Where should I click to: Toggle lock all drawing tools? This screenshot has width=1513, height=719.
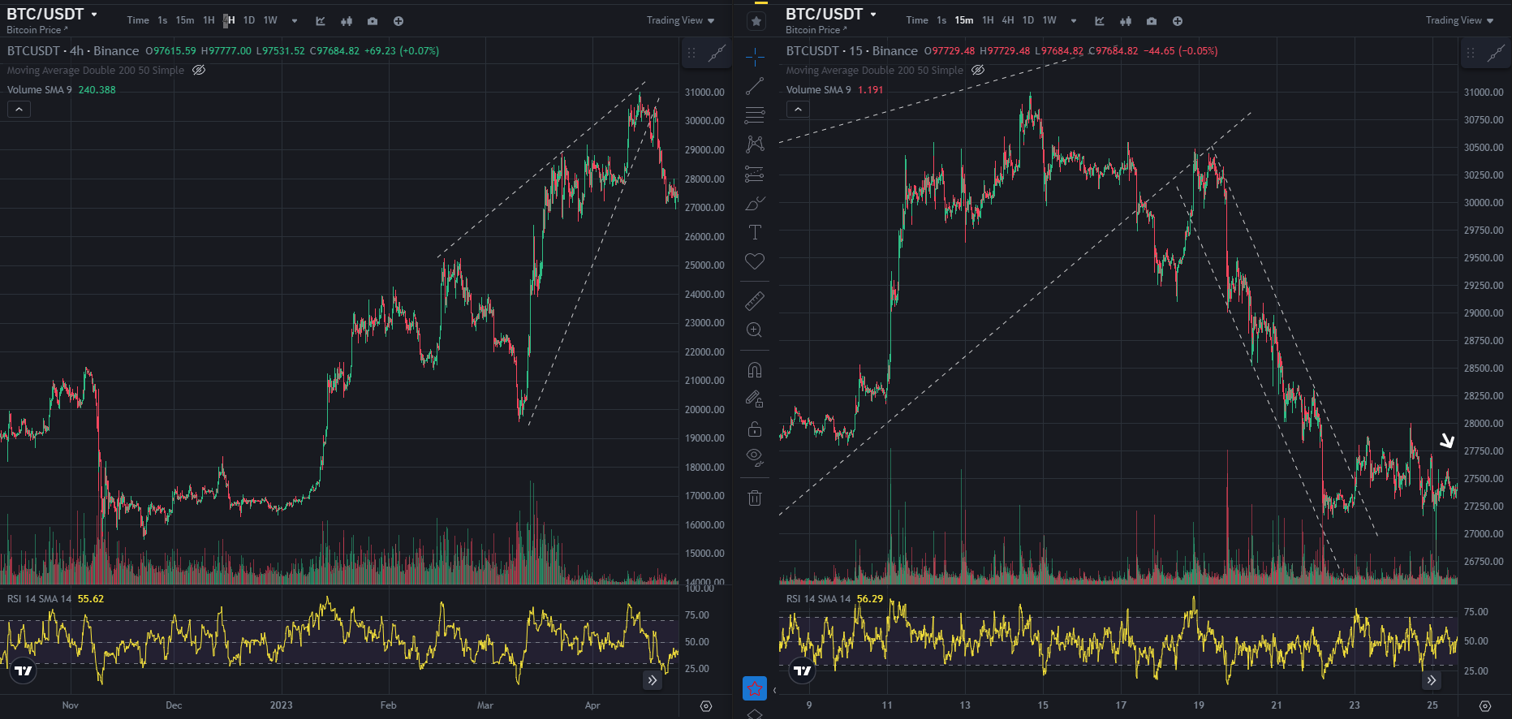(755, 429)
